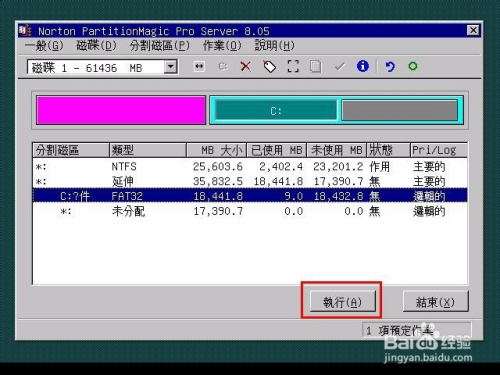Click the 35,832.5 size value
The width and height of the screenshot is (500, 375).
218,181
